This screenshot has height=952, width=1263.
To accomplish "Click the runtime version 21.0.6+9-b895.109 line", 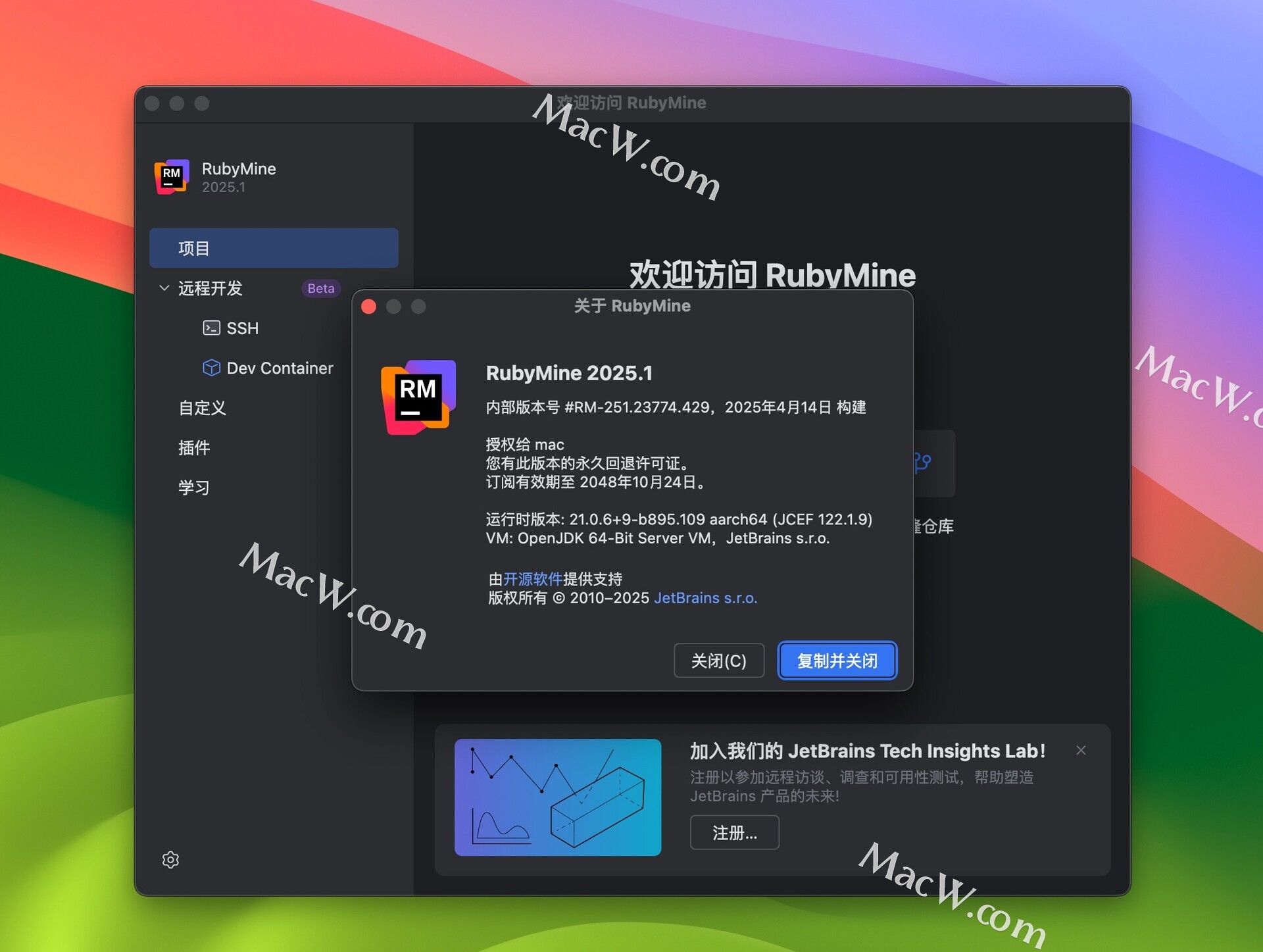I will coord(679,519).
